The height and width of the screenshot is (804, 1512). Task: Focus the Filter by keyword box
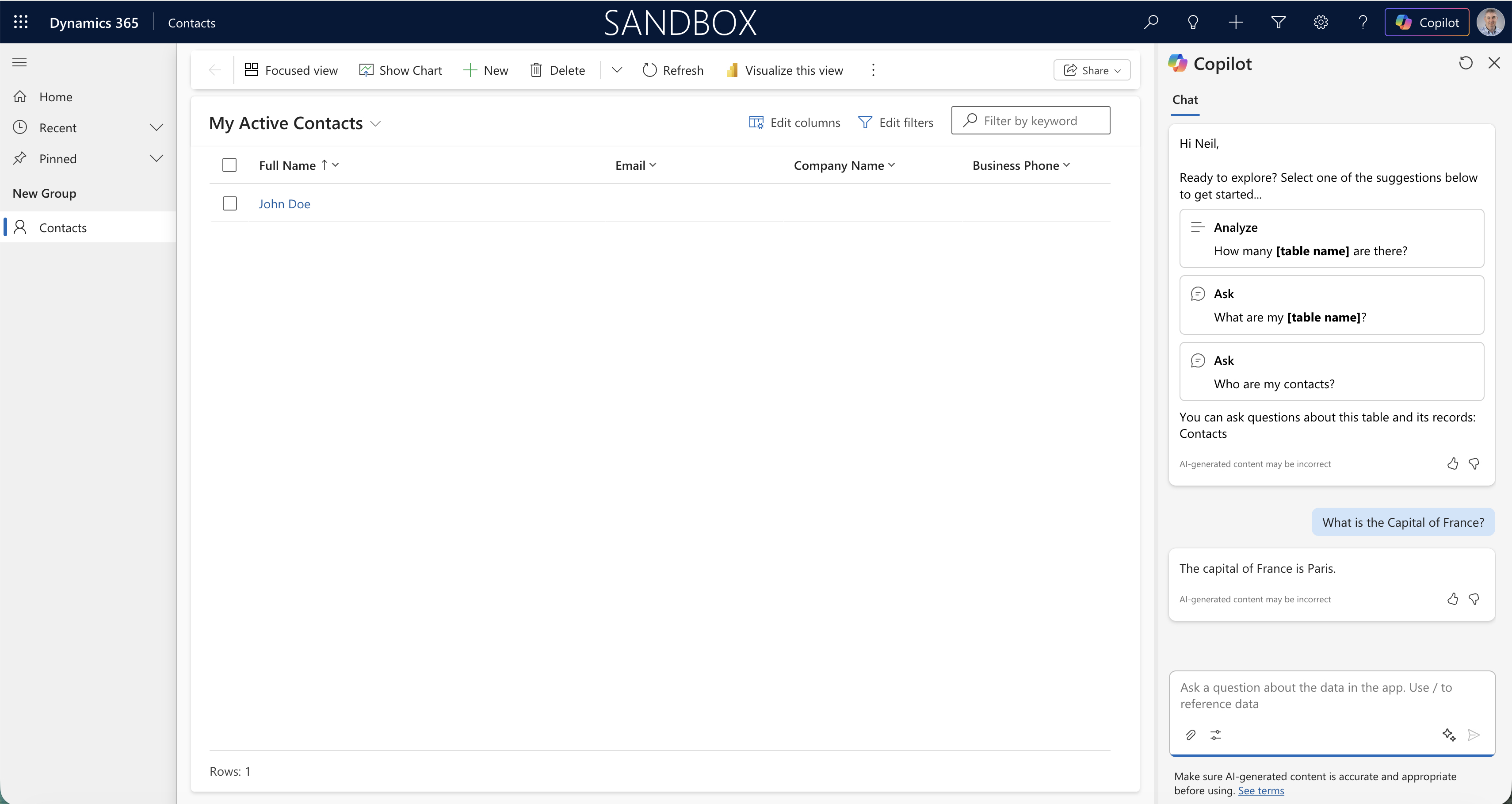tap(1031, 120)
